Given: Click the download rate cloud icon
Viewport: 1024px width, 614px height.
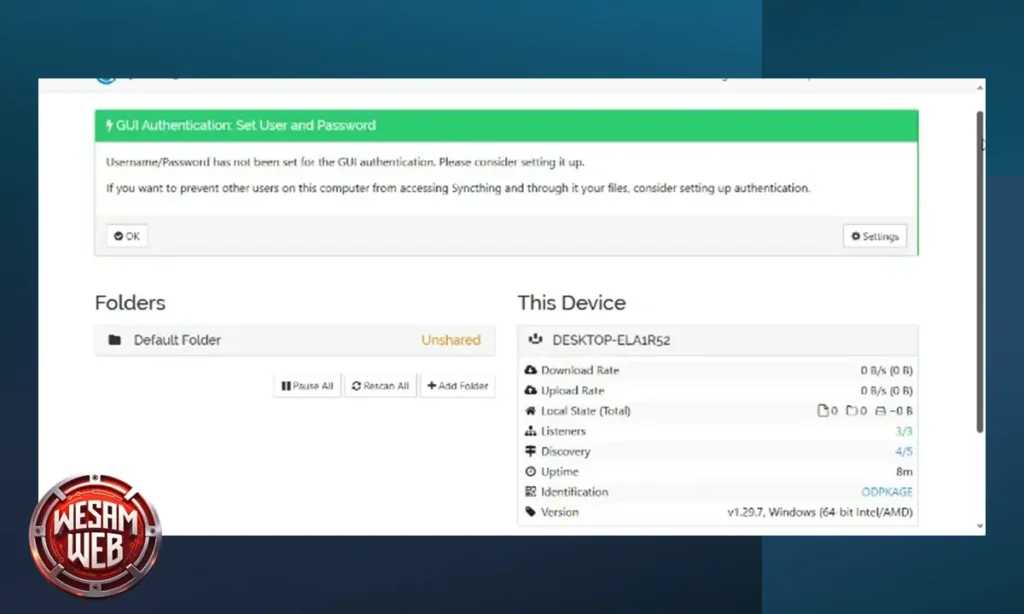Looking at the screenshot, I should pyautogui.click(x=531, y=370).
